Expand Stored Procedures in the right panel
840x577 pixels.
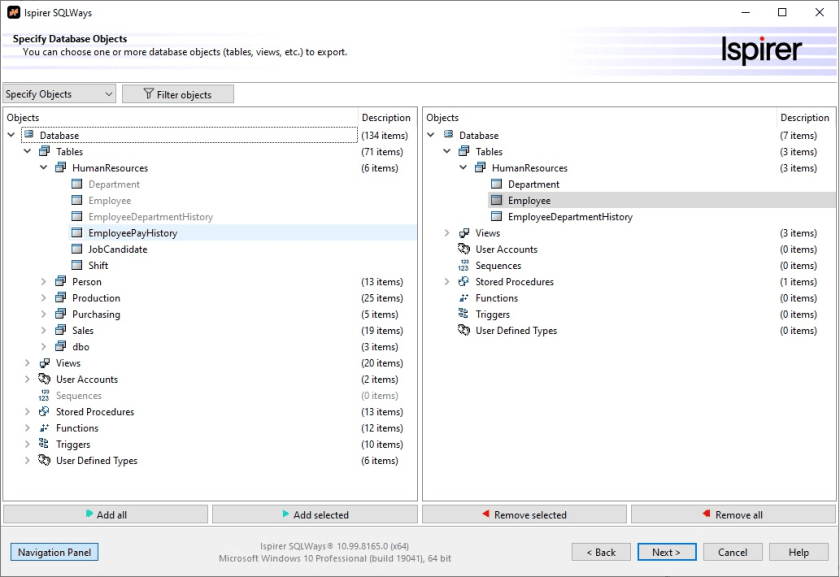click(447, 282)
